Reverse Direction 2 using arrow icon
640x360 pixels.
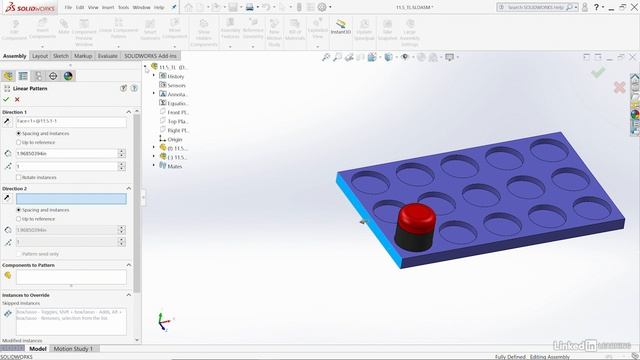coord(7,198)
